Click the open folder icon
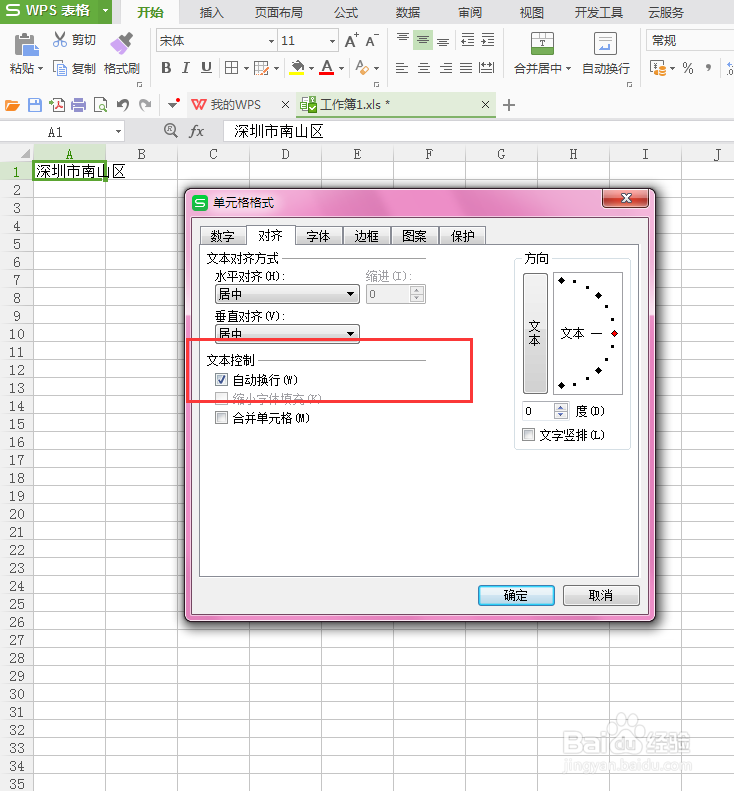 click(x=12, y=105)
